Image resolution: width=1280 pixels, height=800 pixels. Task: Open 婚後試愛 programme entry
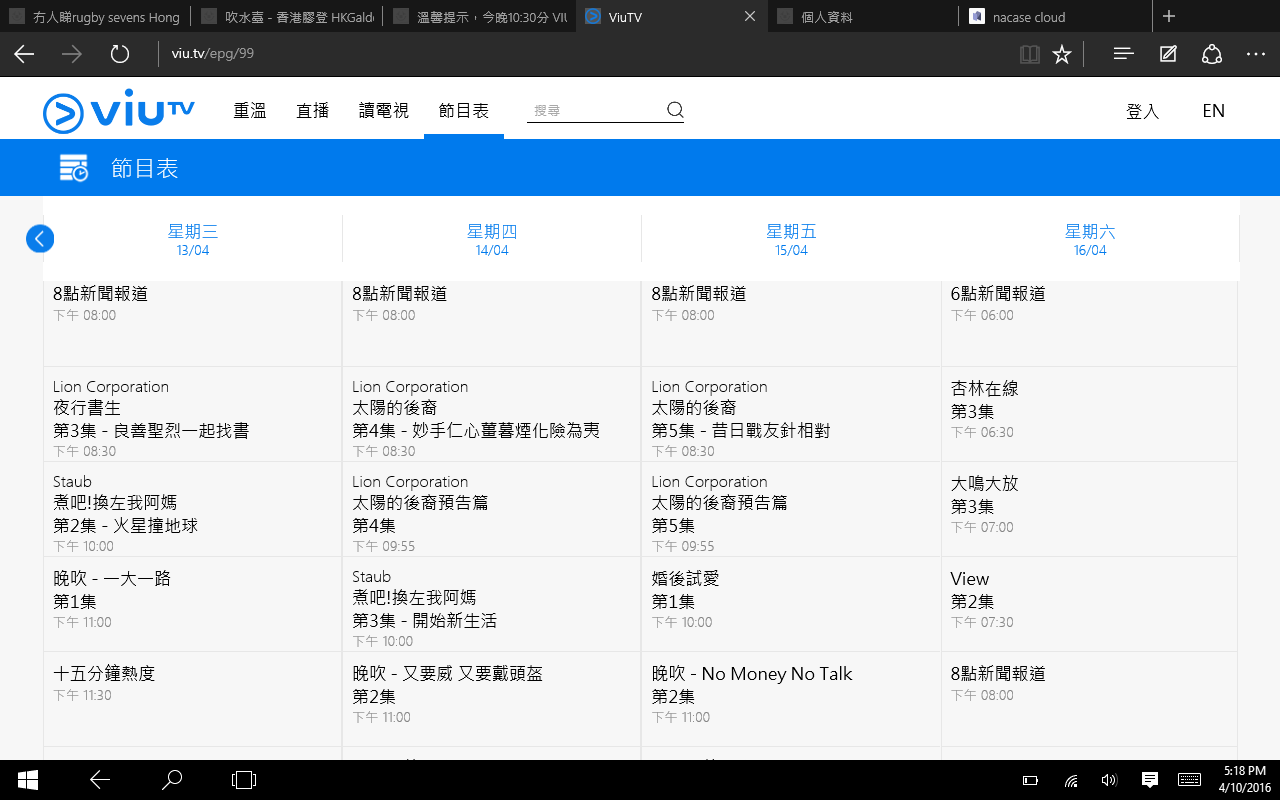(x=686, y=579)
